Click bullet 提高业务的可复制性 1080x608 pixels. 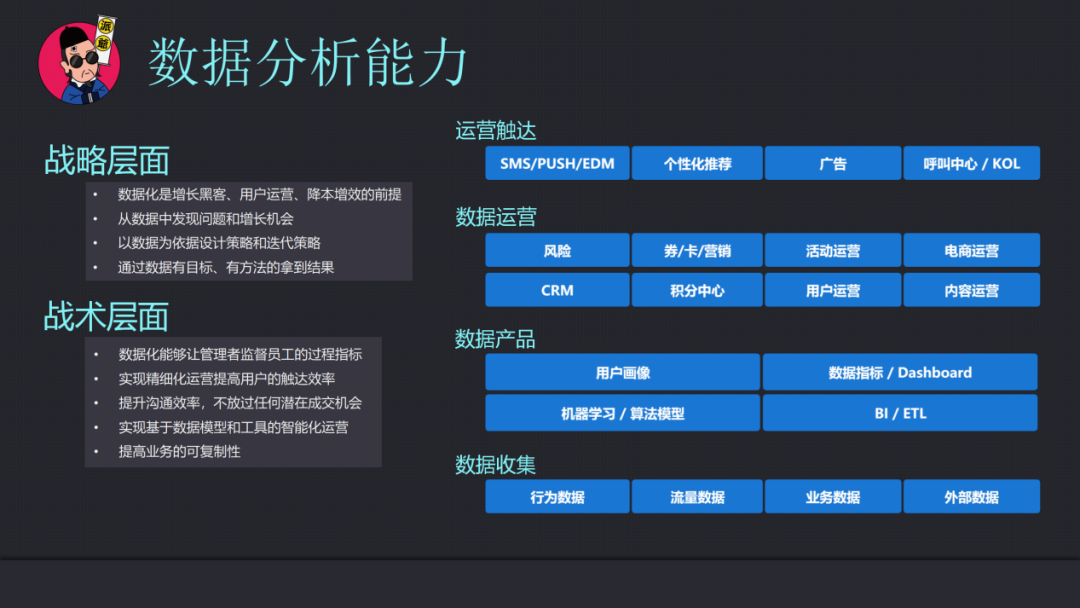click(x=179, y=452)
